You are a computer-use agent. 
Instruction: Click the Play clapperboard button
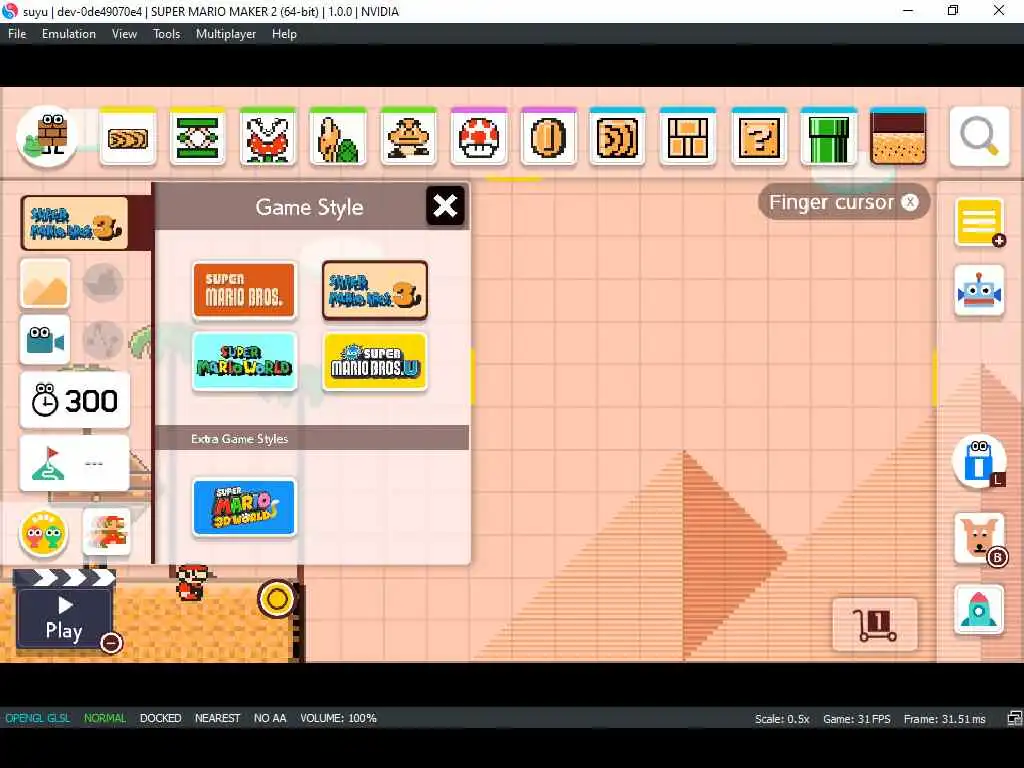tap(64, 609)
